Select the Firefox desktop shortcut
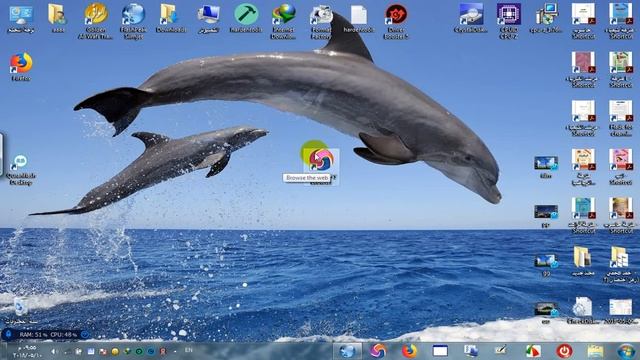This screenshot has height=360, width=640. pyautogui.click(x=21, y=67)
